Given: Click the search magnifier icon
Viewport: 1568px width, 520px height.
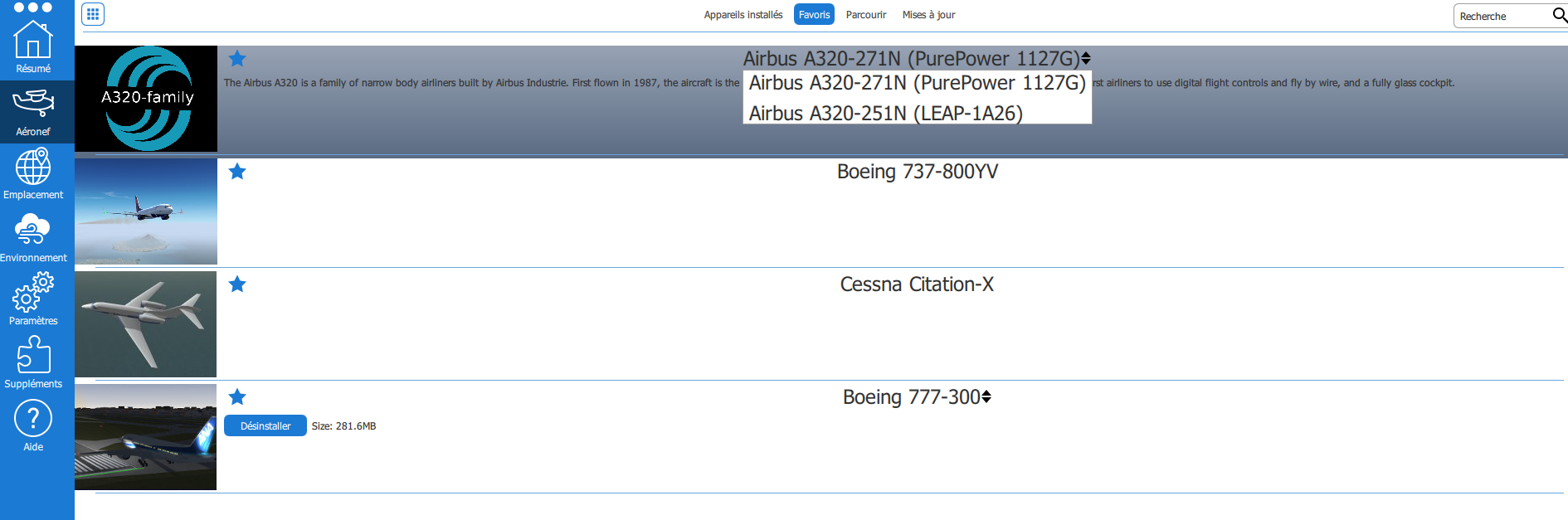Looking at the screenshot, I should tap(1560, 15).
